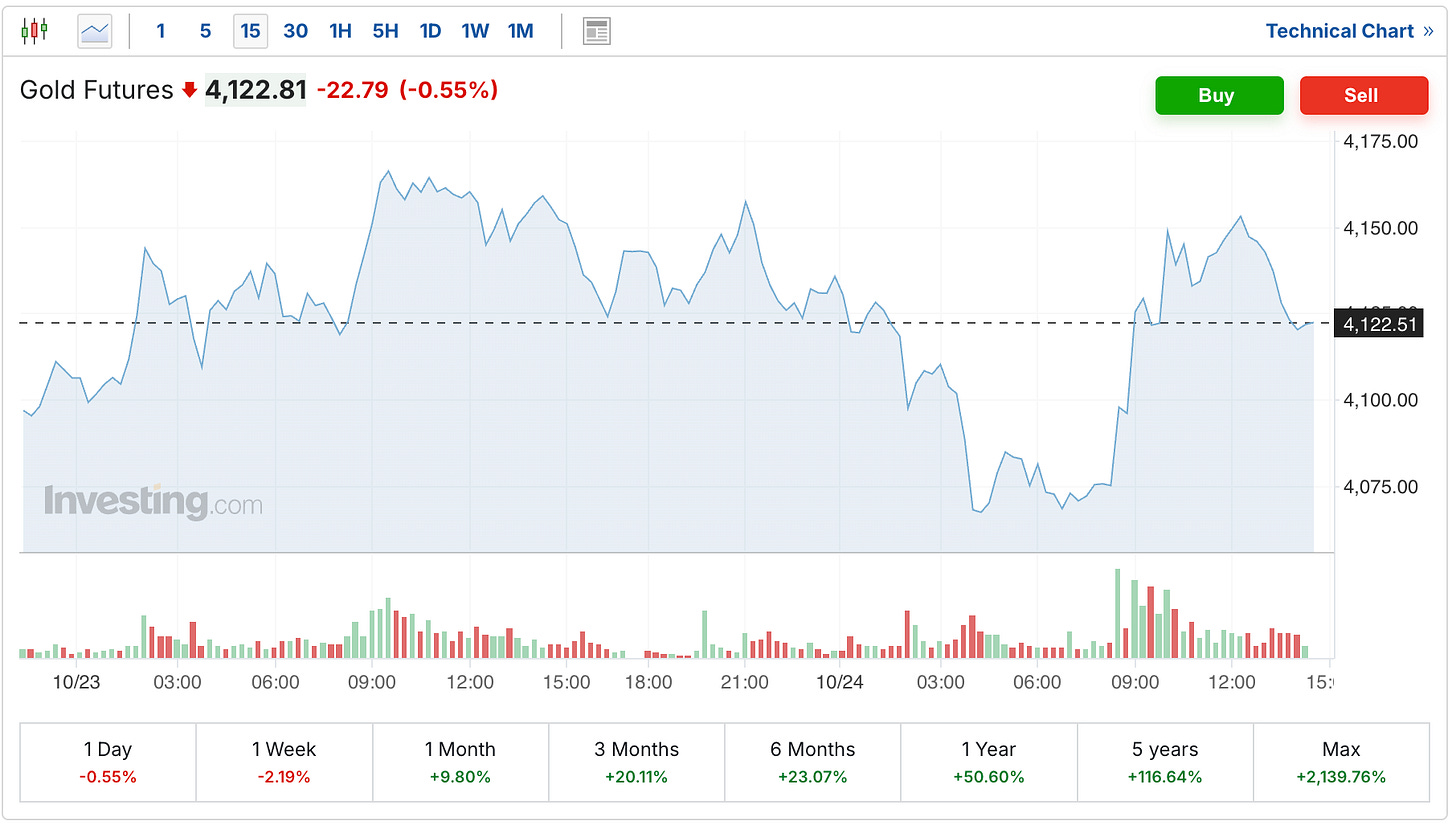Pick the 1W interval
Screen dimensions: 1456x829
[x=475, y=31]
